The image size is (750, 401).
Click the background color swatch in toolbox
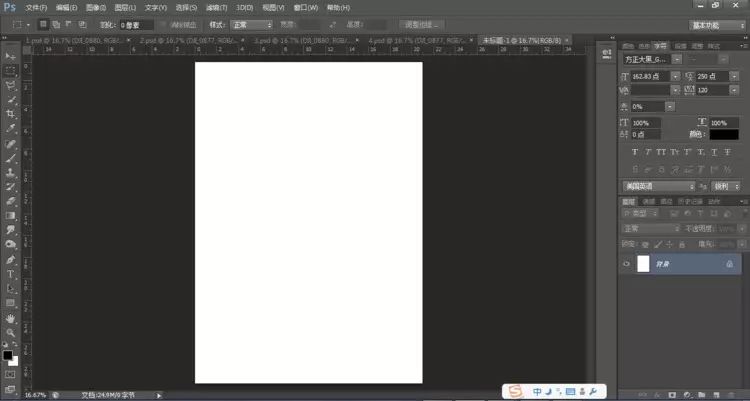[14, 362]
